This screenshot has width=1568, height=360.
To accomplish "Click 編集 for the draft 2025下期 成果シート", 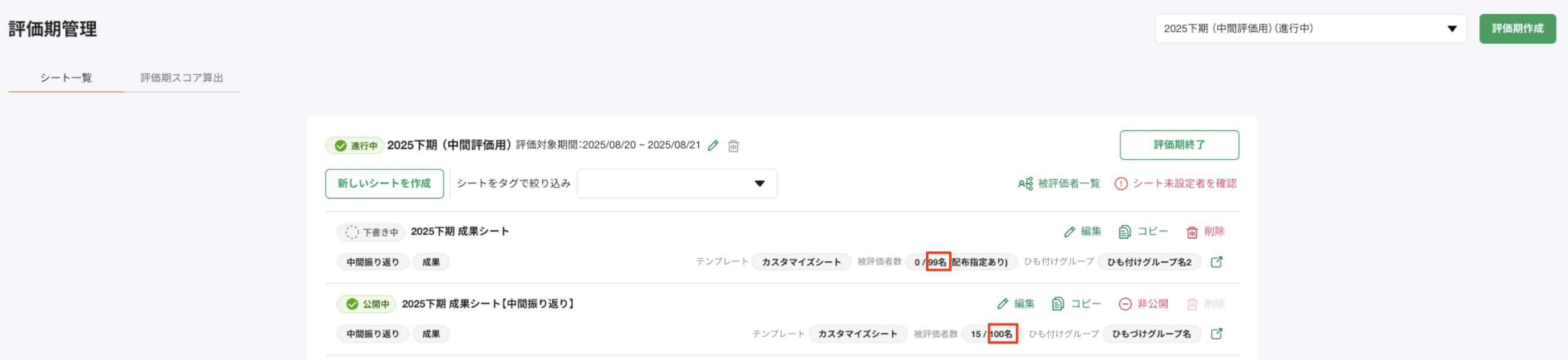I will click(1082, 231).
